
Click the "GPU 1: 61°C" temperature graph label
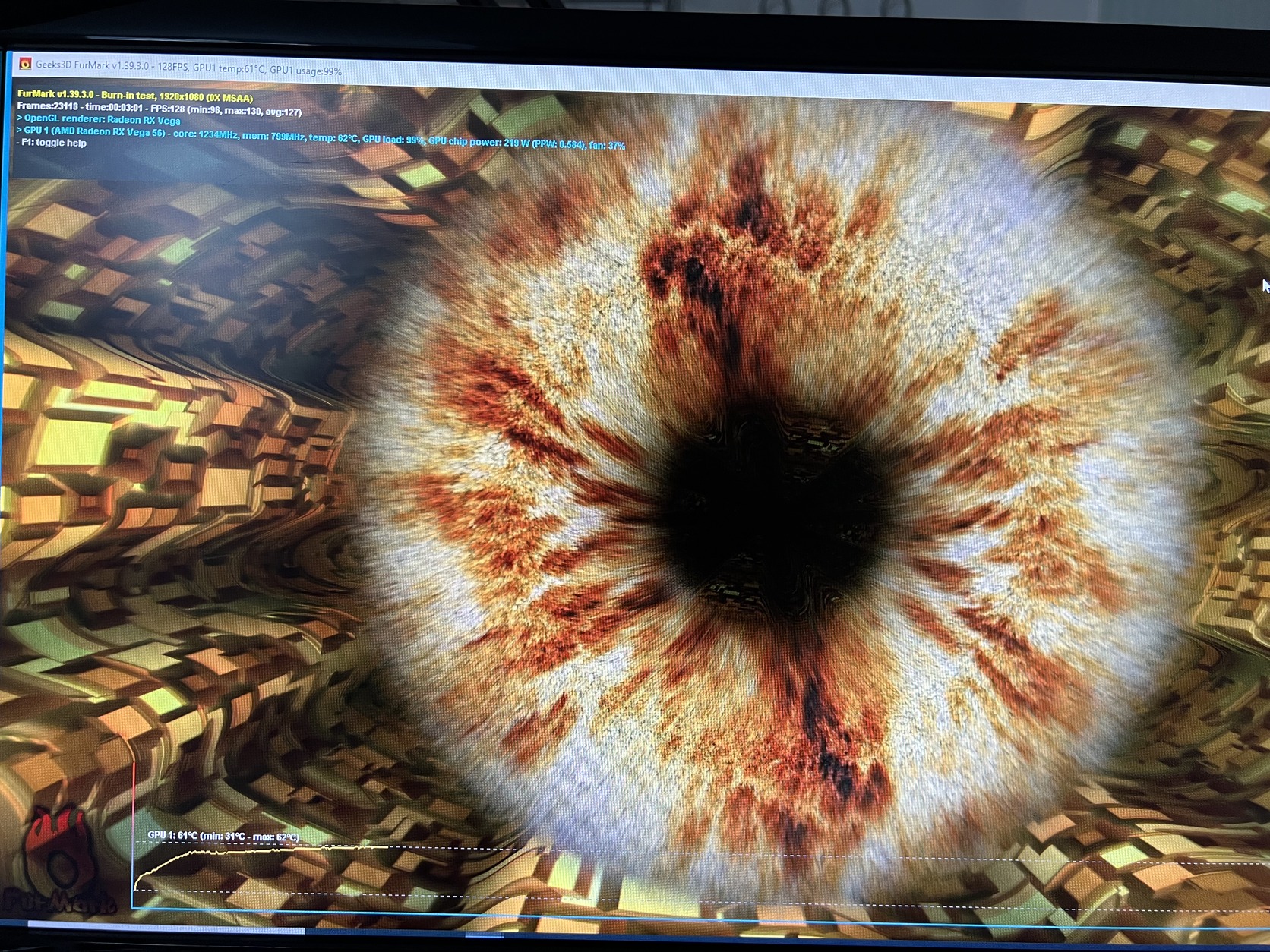[223, 837]
